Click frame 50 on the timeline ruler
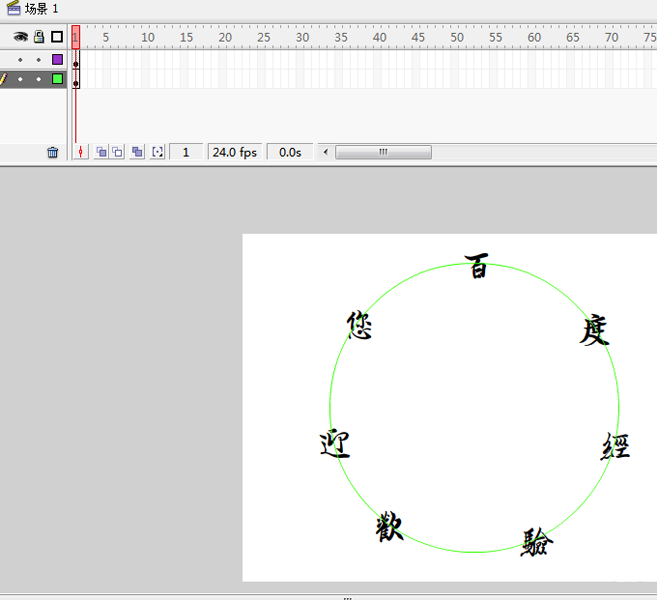 (x=457, y=37)
